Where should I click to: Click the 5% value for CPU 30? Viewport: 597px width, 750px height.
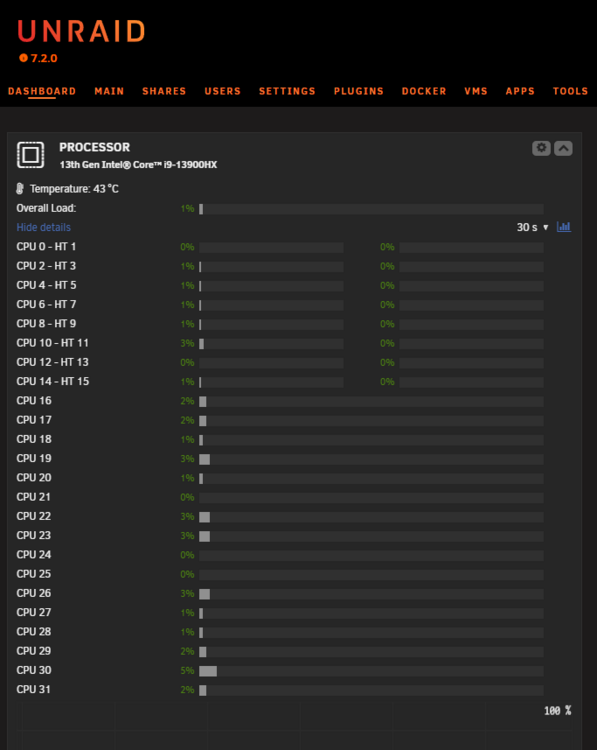pos(188,671)
